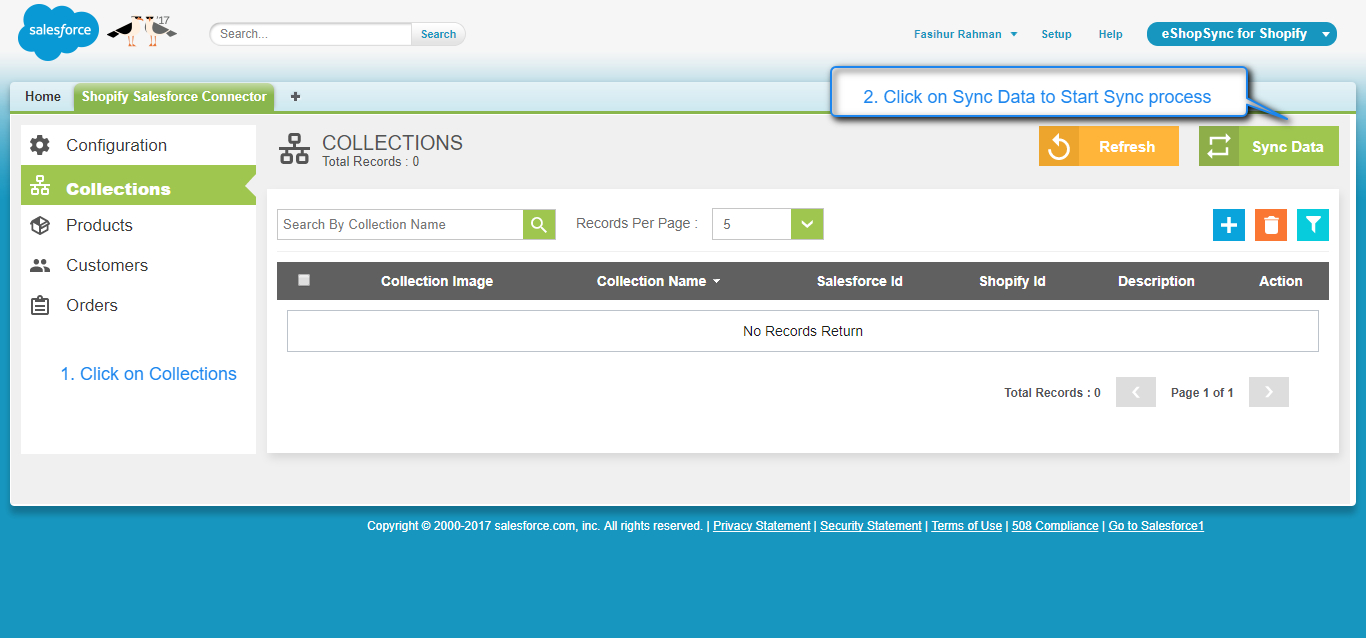Go to the previous page arrow
This screenshot has width=1366, height=638.
click(x=1136, y=392)
